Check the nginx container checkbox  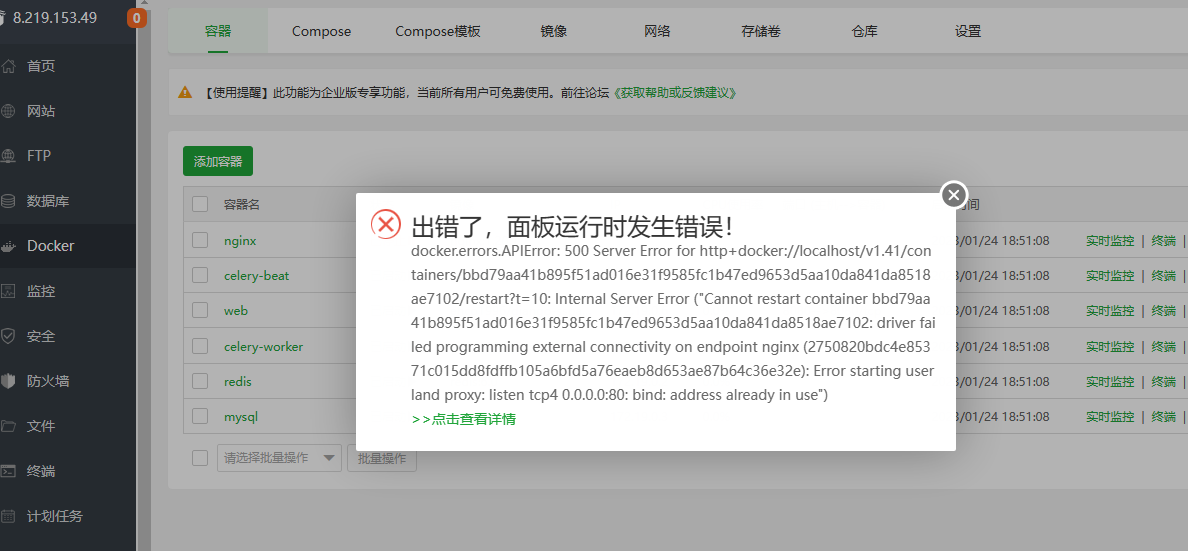200,240
